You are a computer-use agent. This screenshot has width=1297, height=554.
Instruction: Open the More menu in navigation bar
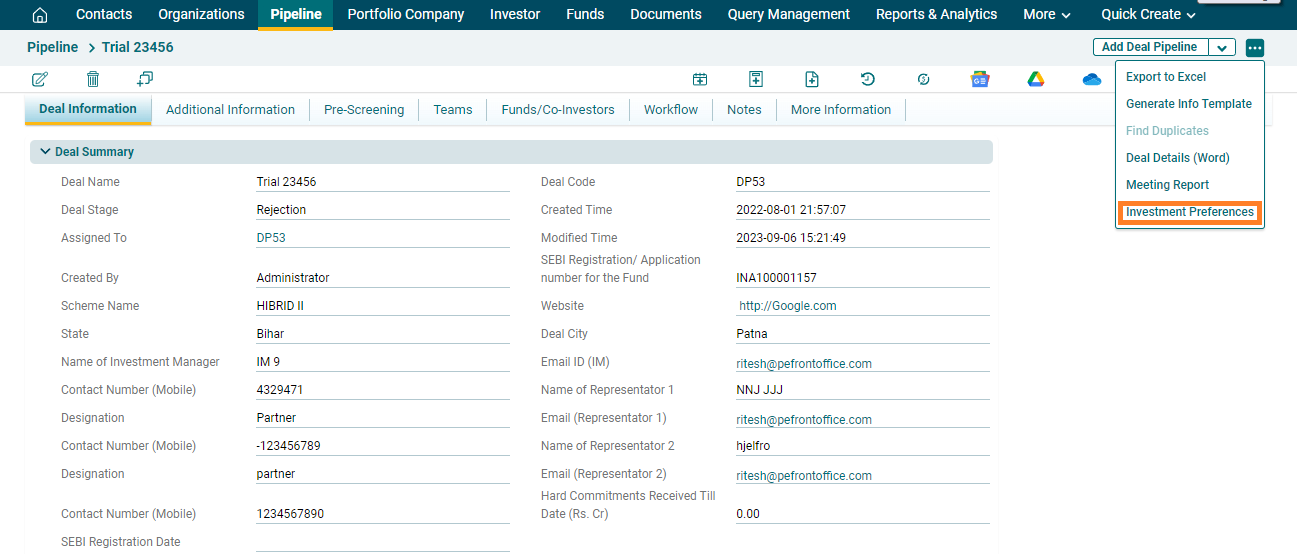[x=1047, y=14]
